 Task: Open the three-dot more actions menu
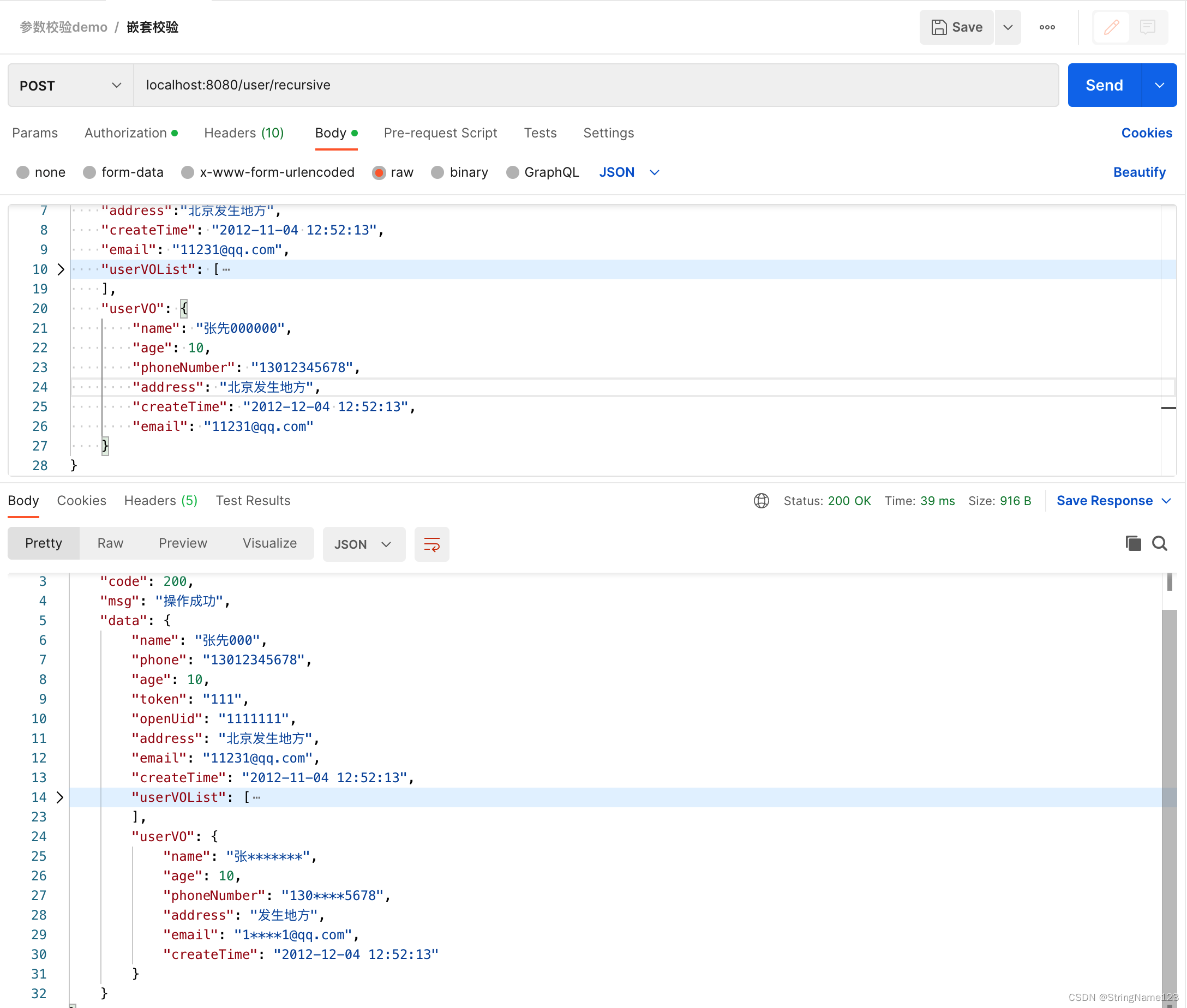pos(1047,27)
